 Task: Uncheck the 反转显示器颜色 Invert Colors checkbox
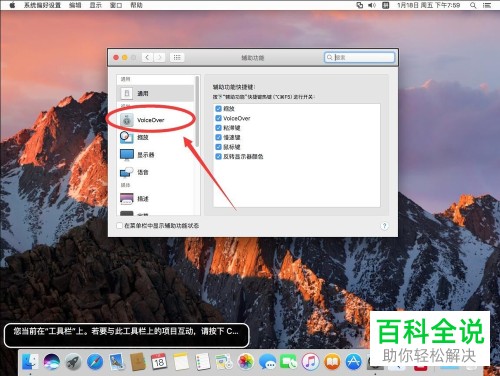(x=219, y=156)
